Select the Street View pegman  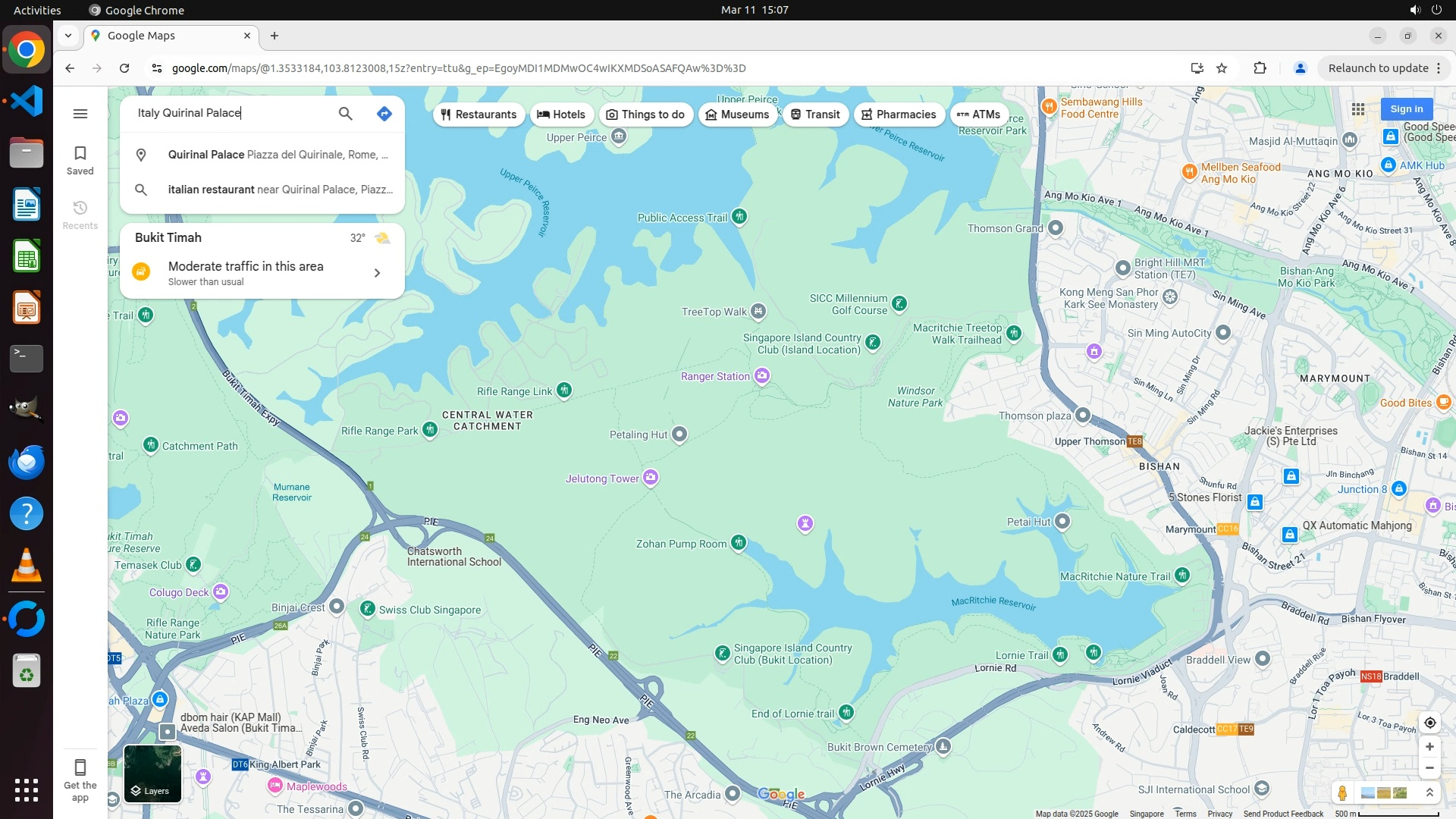[x=1342, y=792]
